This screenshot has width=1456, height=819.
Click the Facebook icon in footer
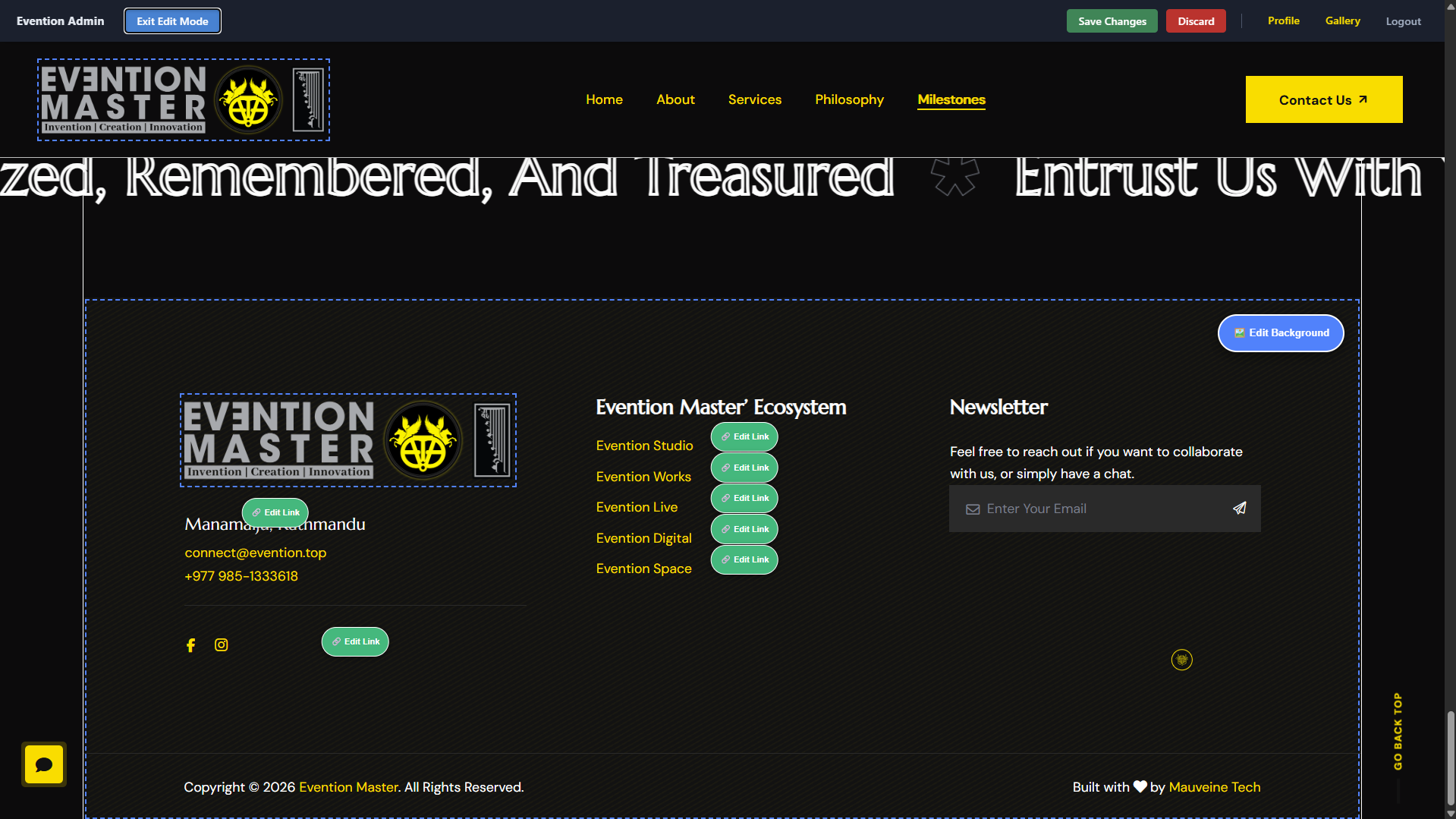click(x=190, y=645)
